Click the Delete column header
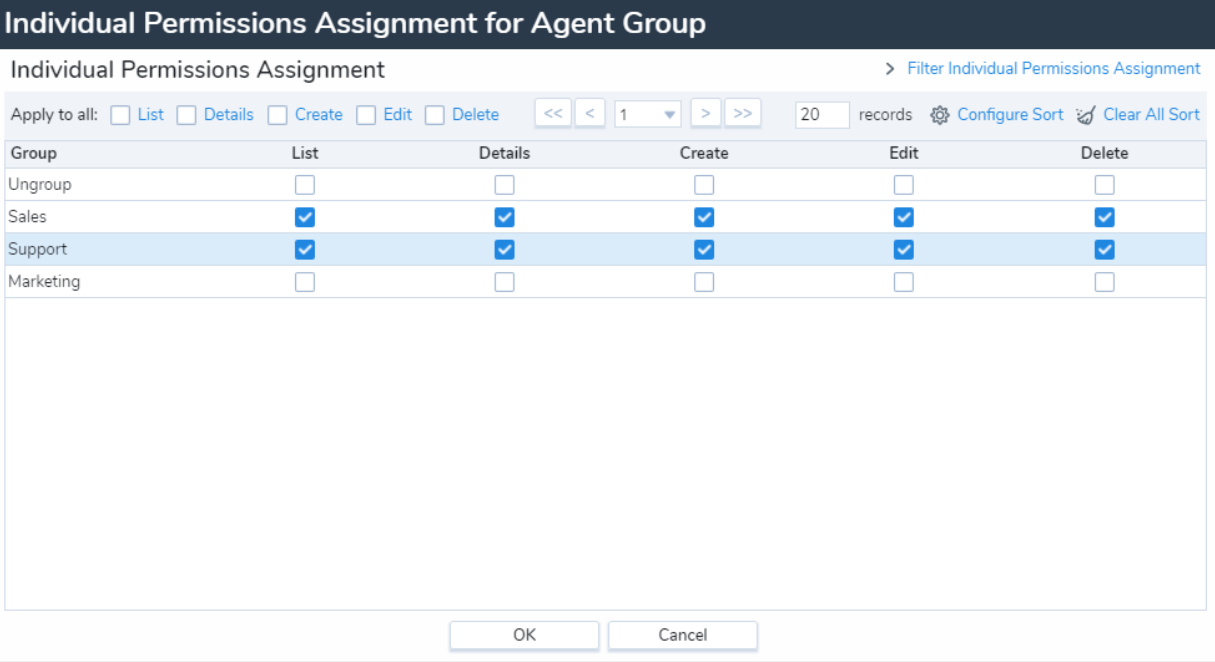1215x662 pixels. 1104,153
